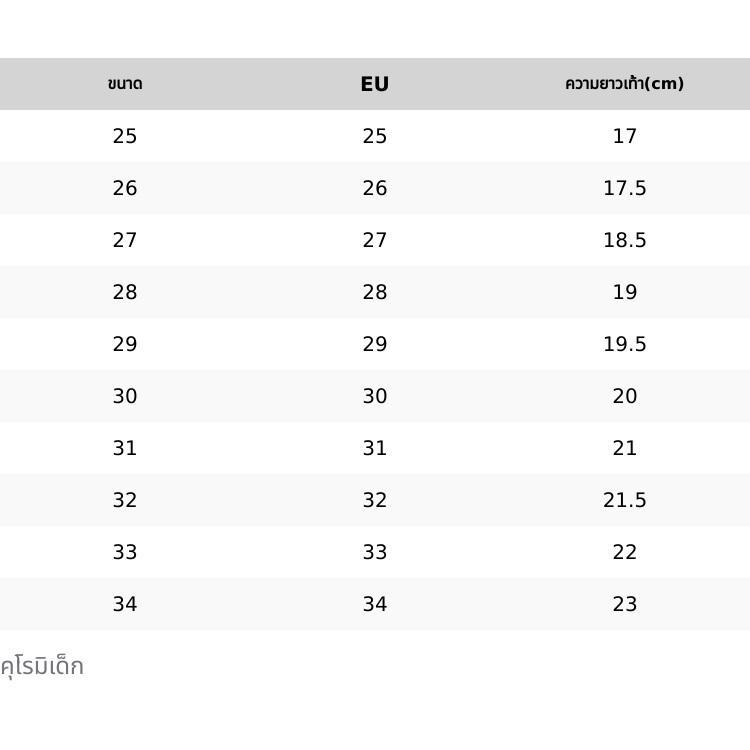Select the 20 cm length cell
Screen dimensions: 750x750
click(624, 396)
